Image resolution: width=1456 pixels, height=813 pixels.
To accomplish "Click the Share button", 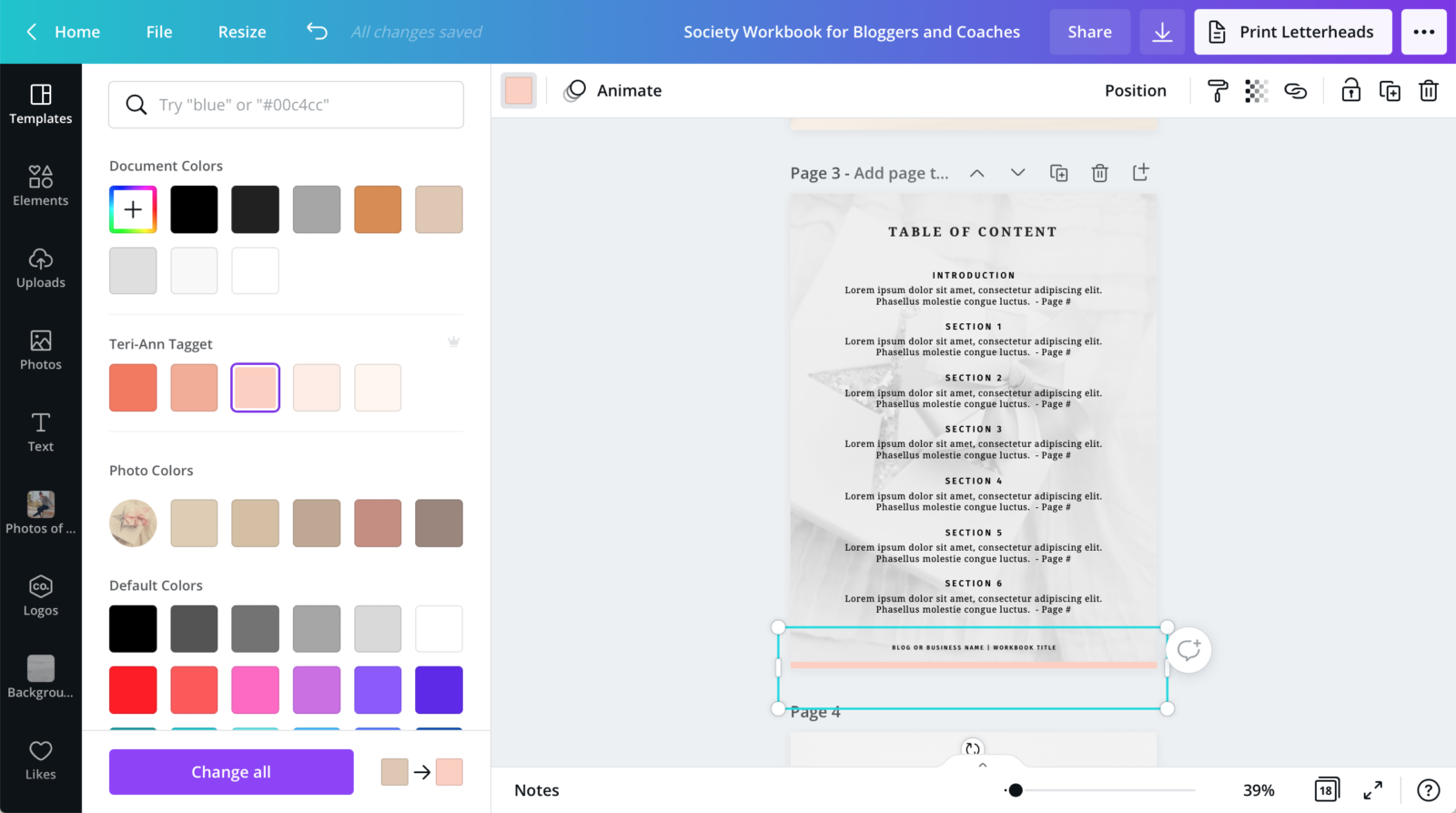I will click(1089, 33).
